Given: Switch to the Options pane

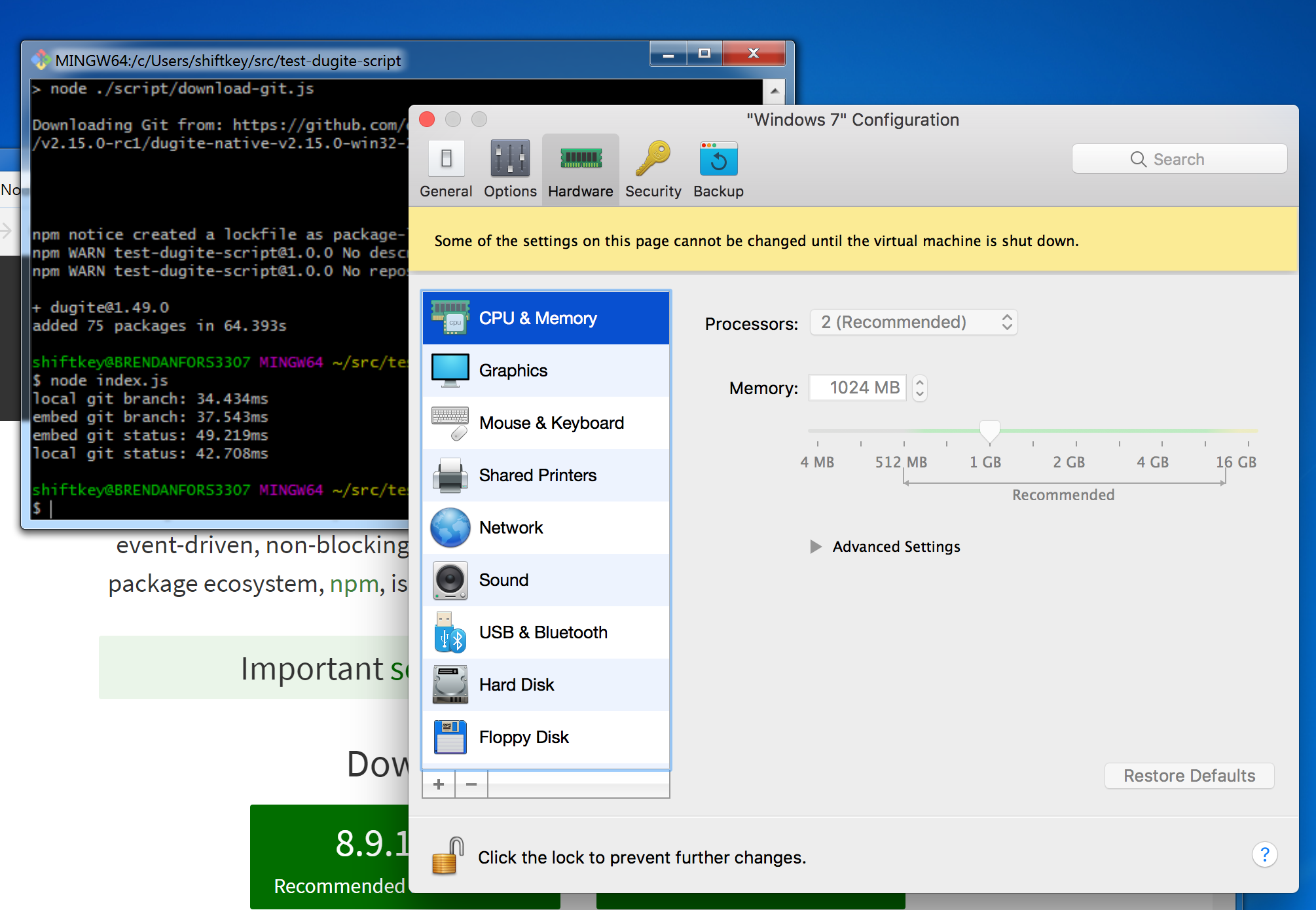Looking at the screenshot, I should [x=510, y=169].
